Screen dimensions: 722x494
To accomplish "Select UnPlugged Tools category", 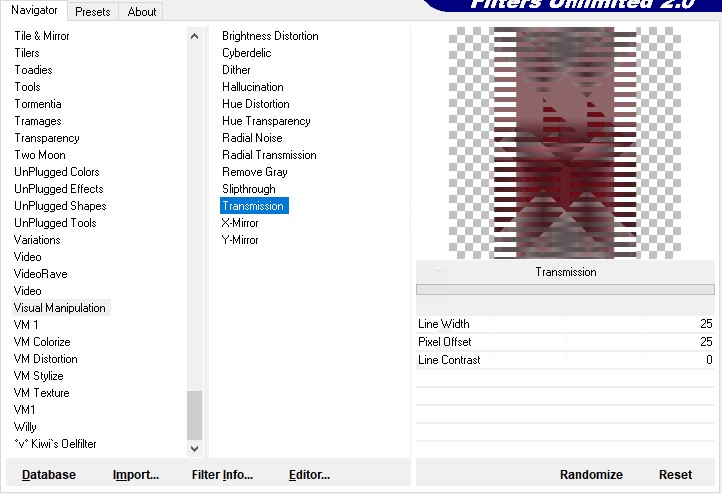I will [x=55, y=223].
